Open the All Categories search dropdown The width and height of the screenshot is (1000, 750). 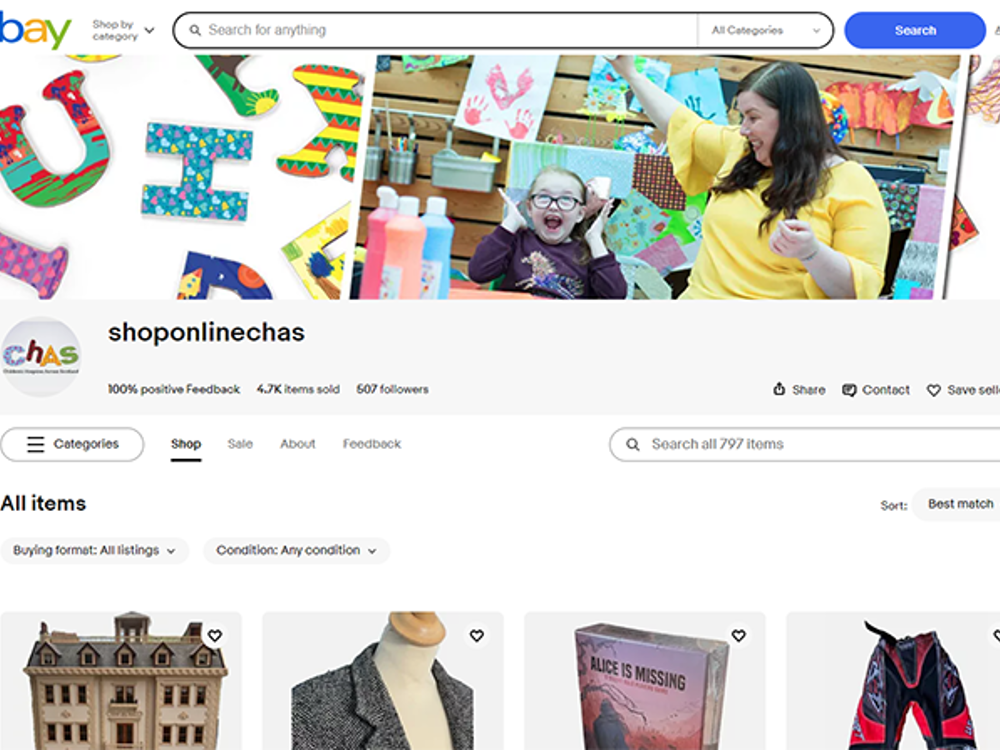[765, 31]
